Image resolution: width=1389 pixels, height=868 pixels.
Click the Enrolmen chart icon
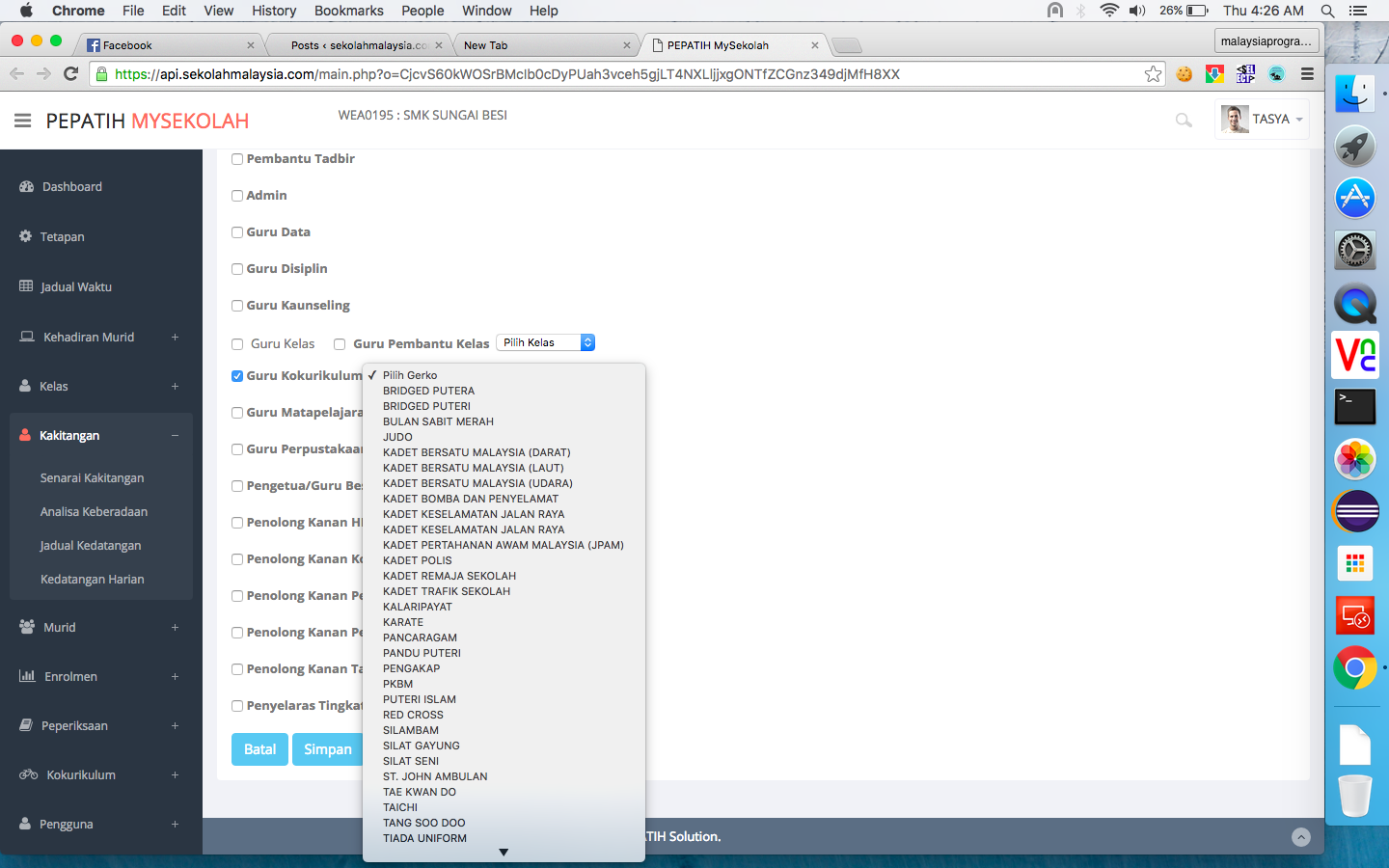coord(27,676)
